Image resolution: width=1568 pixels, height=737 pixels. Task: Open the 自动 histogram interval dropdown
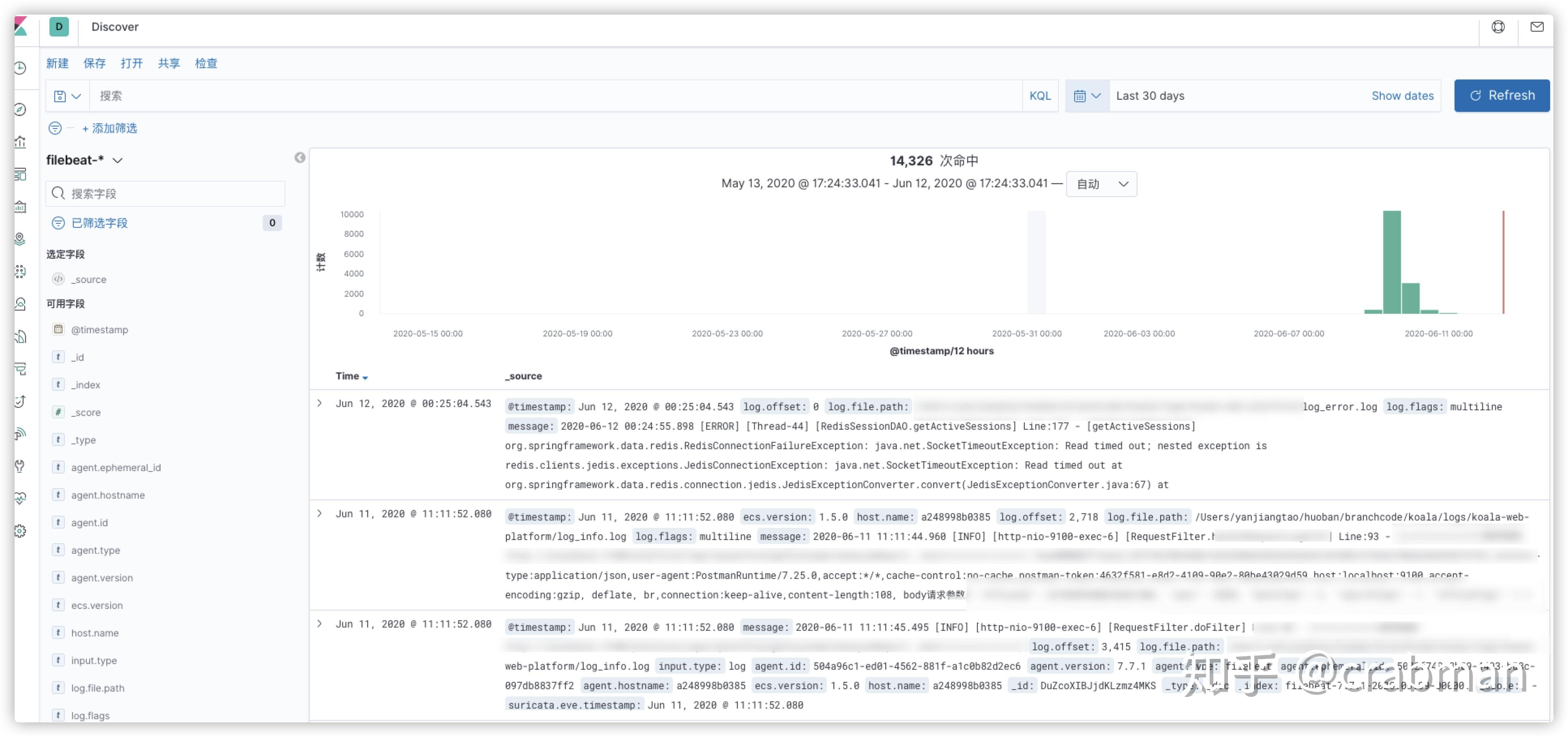(x=1101, y=184)
